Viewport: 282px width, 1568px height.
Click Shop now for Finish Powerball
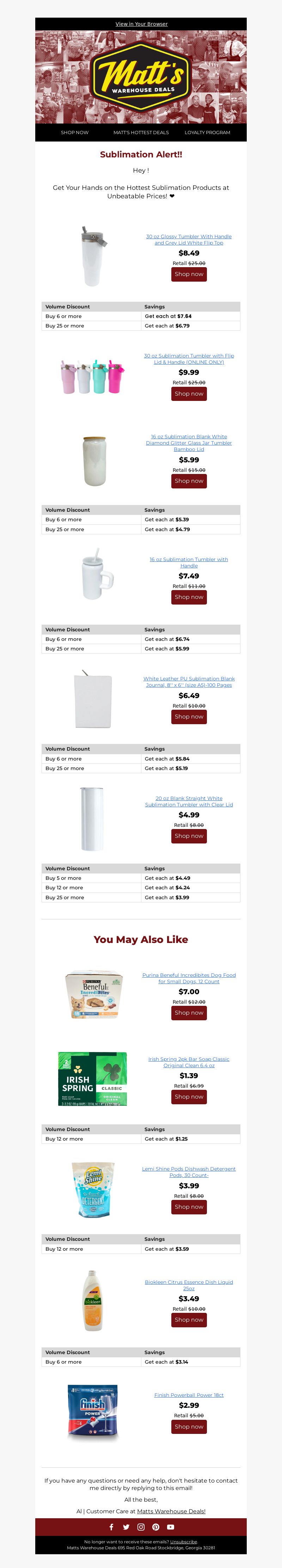tap(189, 1426)
